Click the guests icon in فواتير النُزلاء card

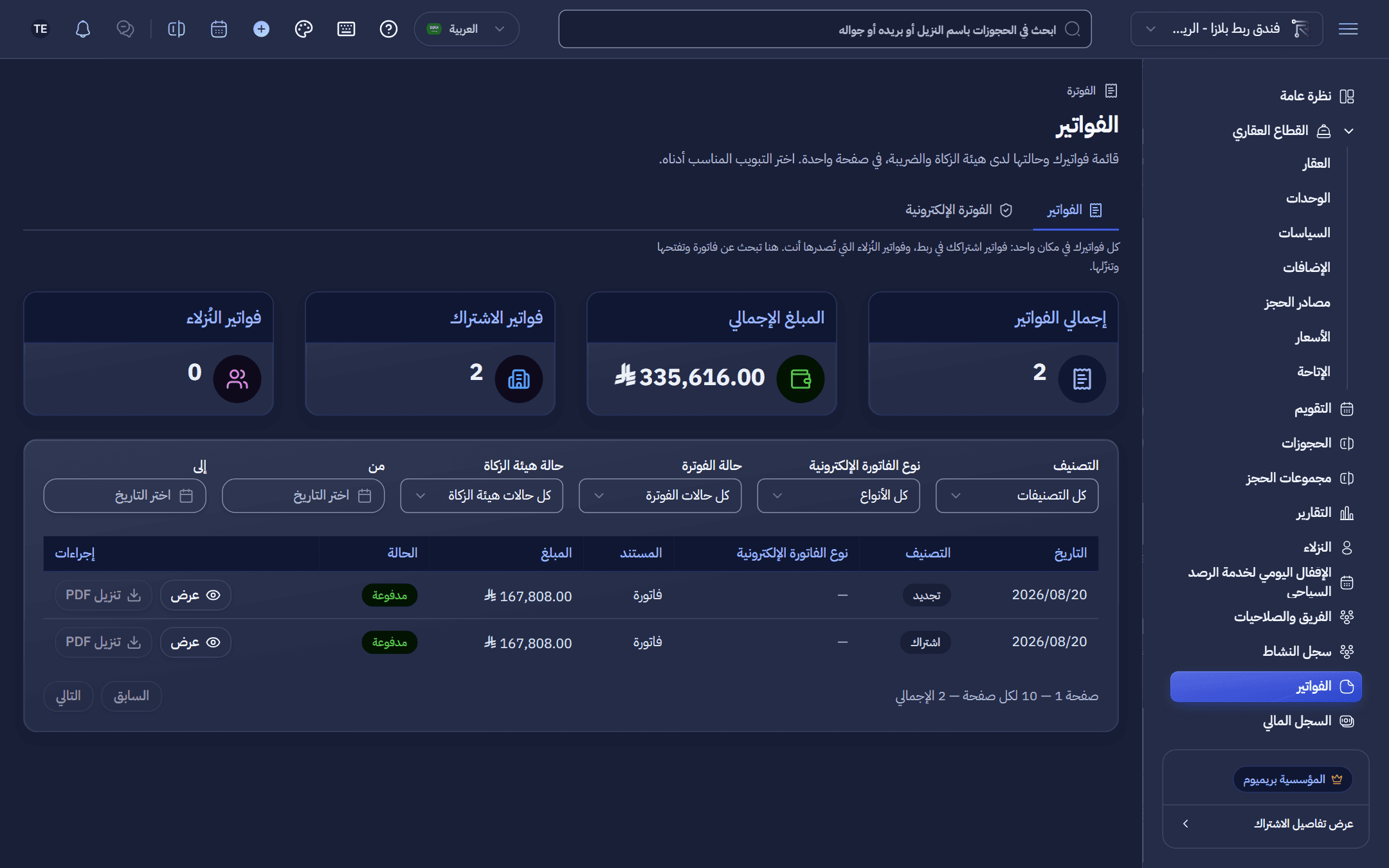pyautogui.click(x=237, y=379)
